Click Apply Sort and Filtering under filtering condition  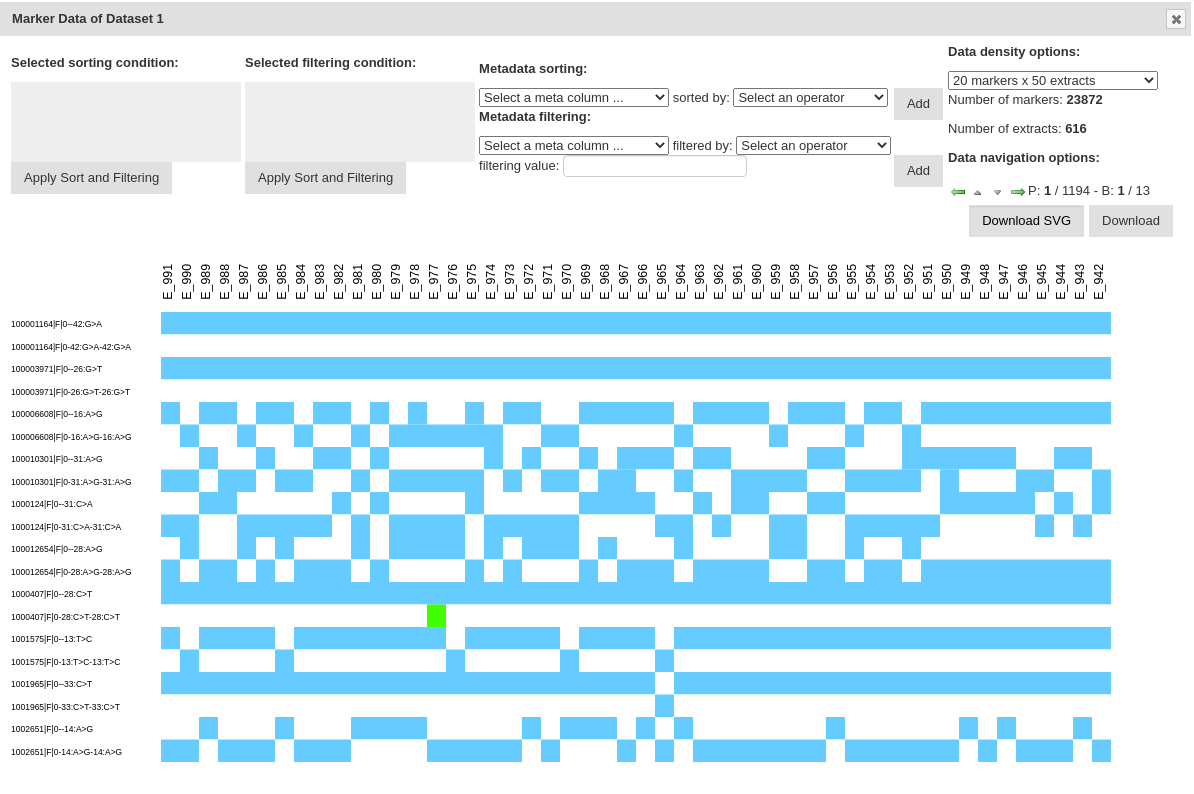pyautogui.click(x=325, y=178)
